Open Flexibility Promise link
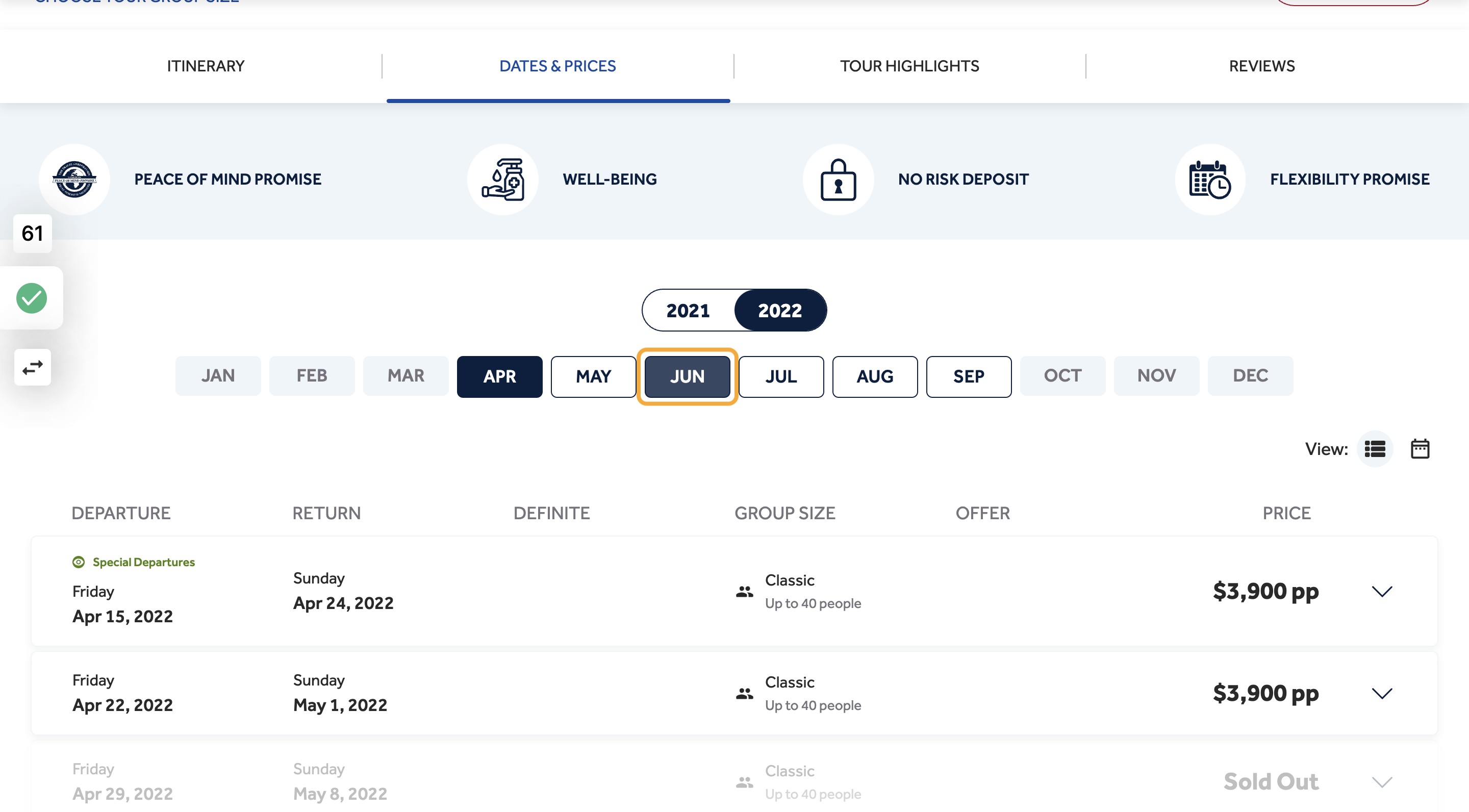The height and width of the screenshot is (812, 1469). click(x=1349, y=179)
